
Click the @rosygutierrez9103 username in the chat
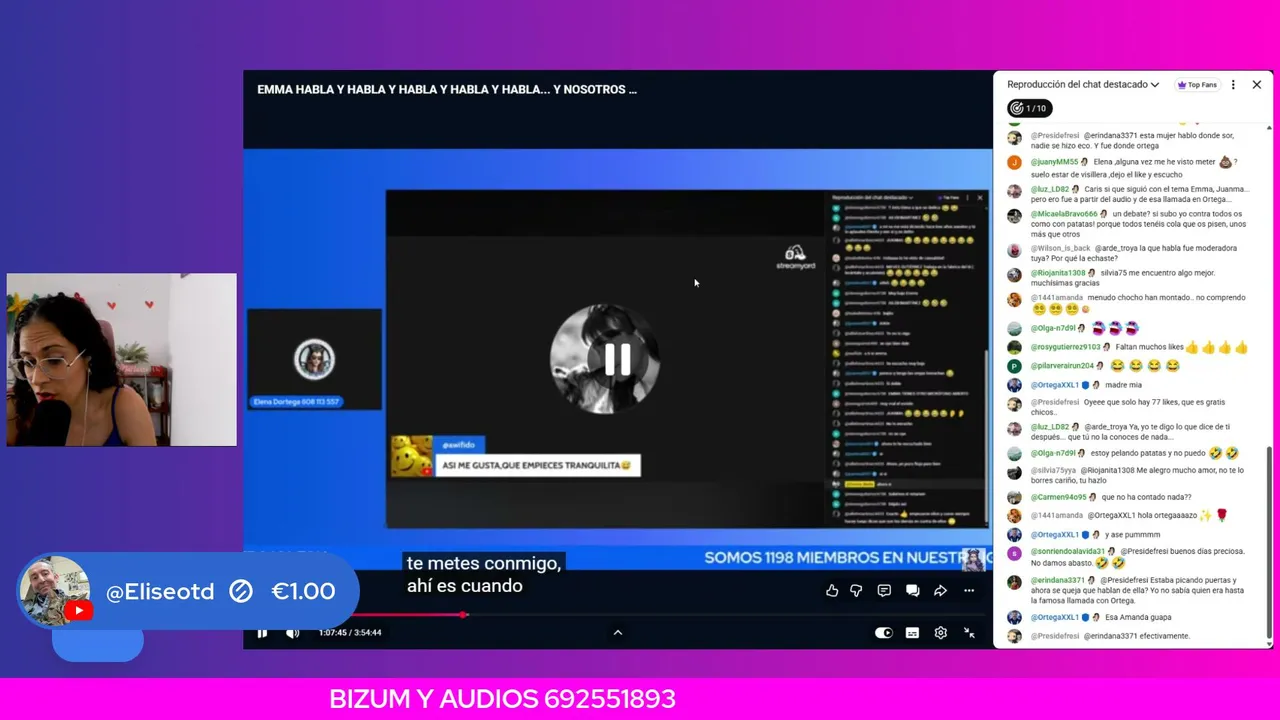(1065, 347)
